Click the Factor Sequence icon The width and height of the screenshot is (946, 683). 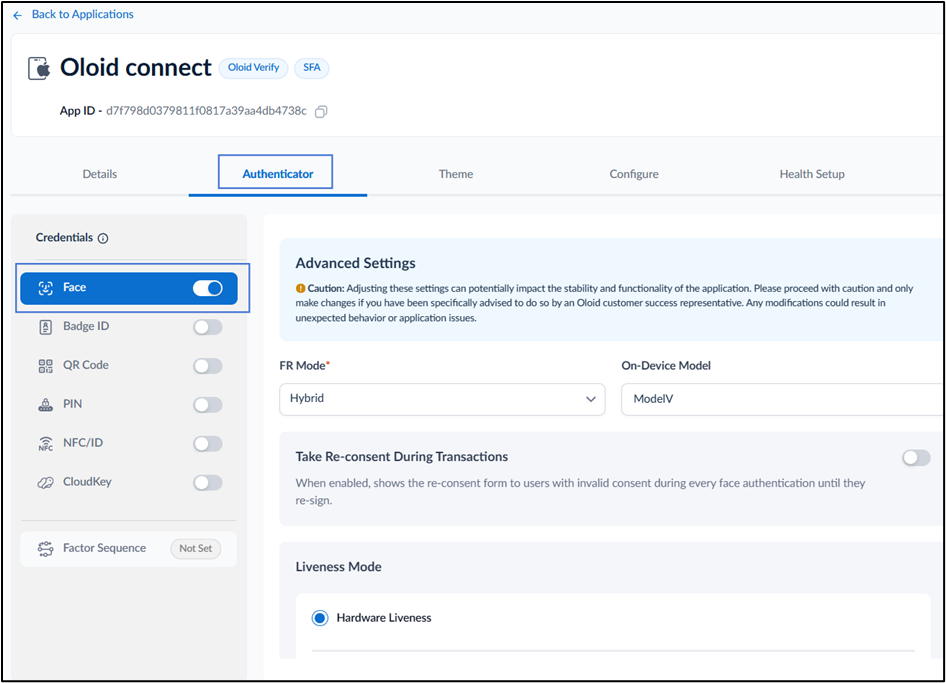coord(46,548)
